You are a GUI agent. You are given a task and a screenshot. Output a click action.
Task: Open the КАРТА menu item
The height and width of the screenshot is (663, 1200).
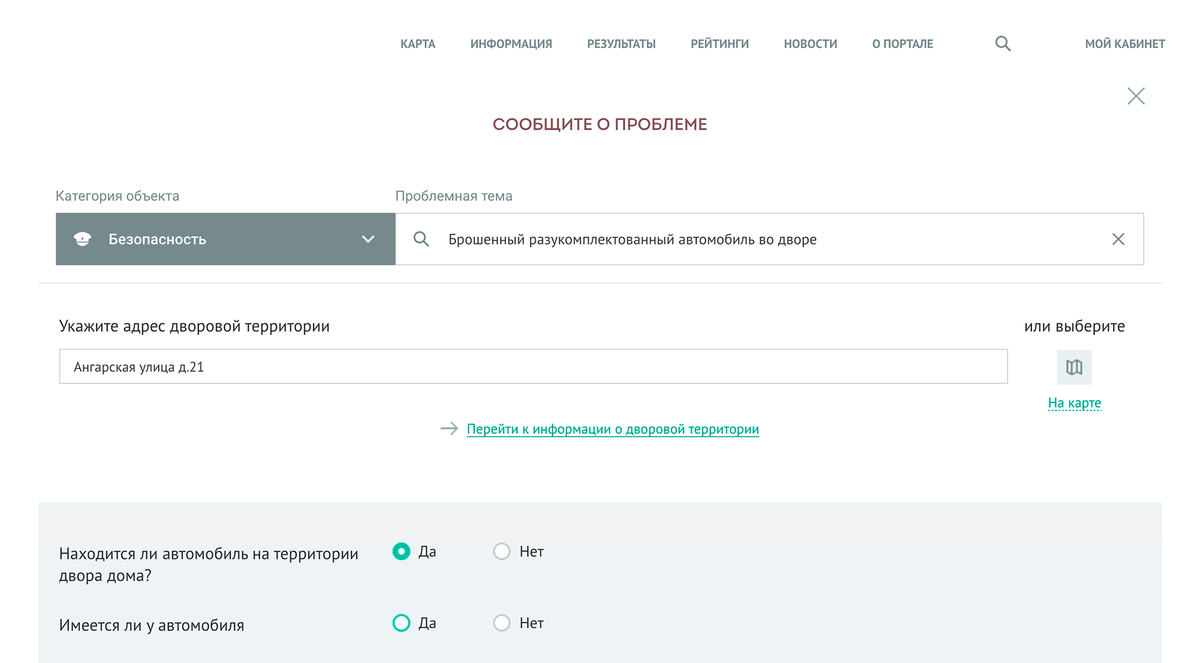(x=418, y=44)
